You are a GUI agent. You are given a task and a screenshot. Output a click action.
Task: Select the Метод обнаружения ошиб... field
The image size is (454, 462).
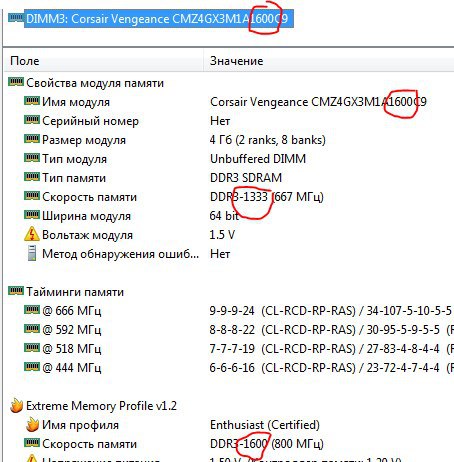point(120,254)
